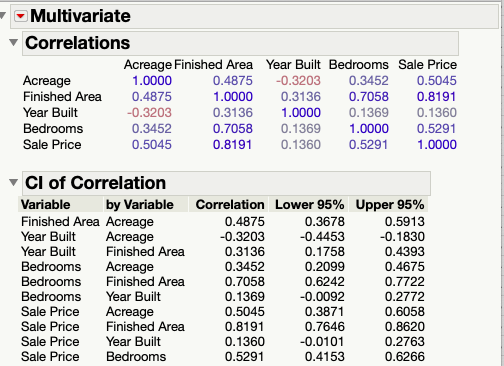
Task: Select CI correlation 0.8191 for Sale Price by Finished Area
Action: tap(245, 327)
